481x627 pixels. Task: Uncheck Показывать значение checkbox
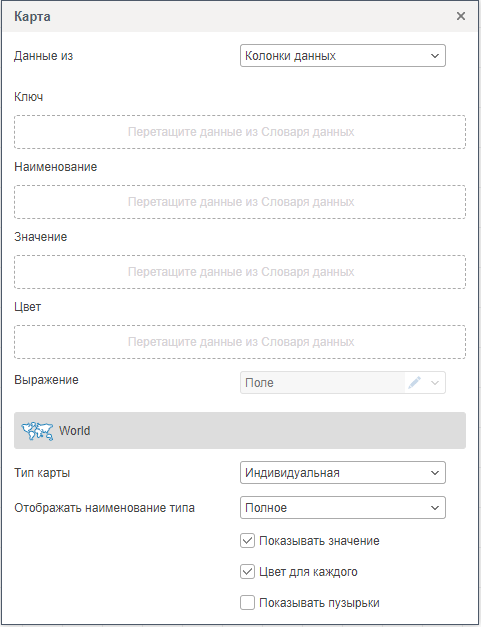coord(247,541)
